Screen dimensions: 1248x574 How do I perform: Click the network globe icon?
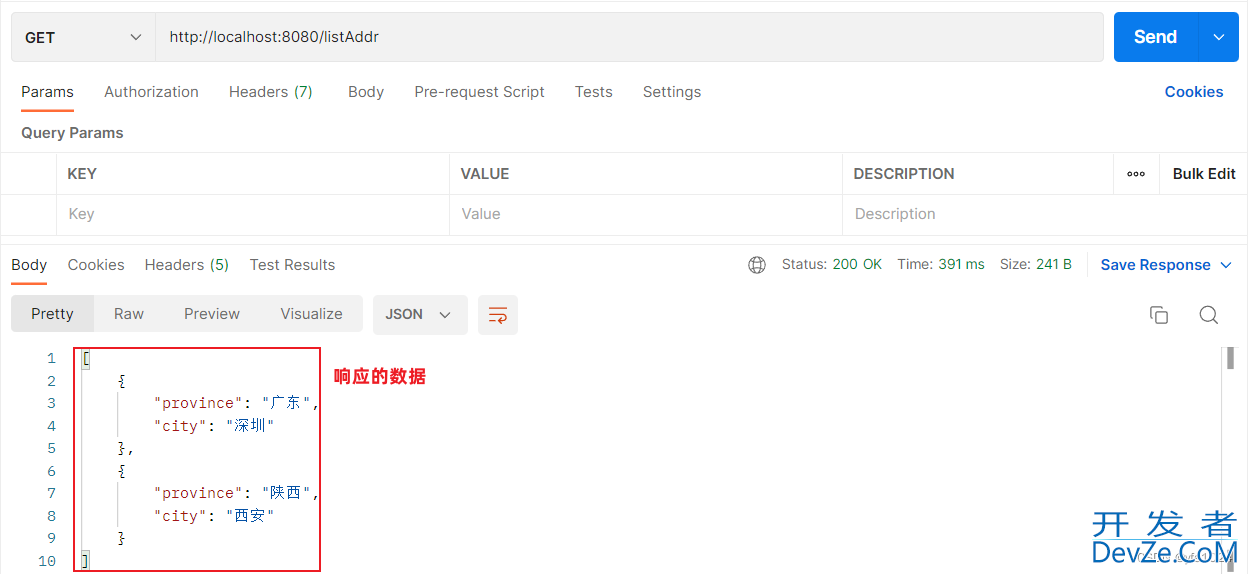coord(757,265)
